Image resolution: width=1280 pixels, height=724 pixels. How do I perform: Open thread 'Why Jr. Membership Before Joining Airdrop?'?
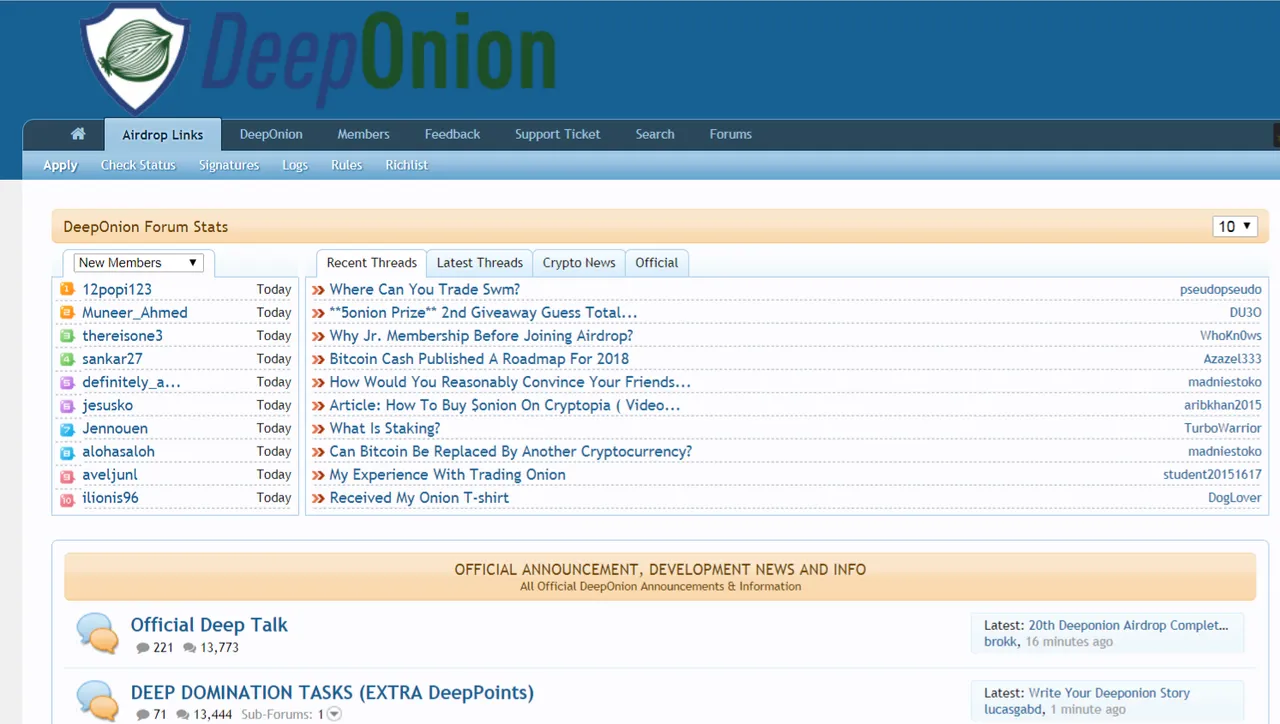point(481,336)
